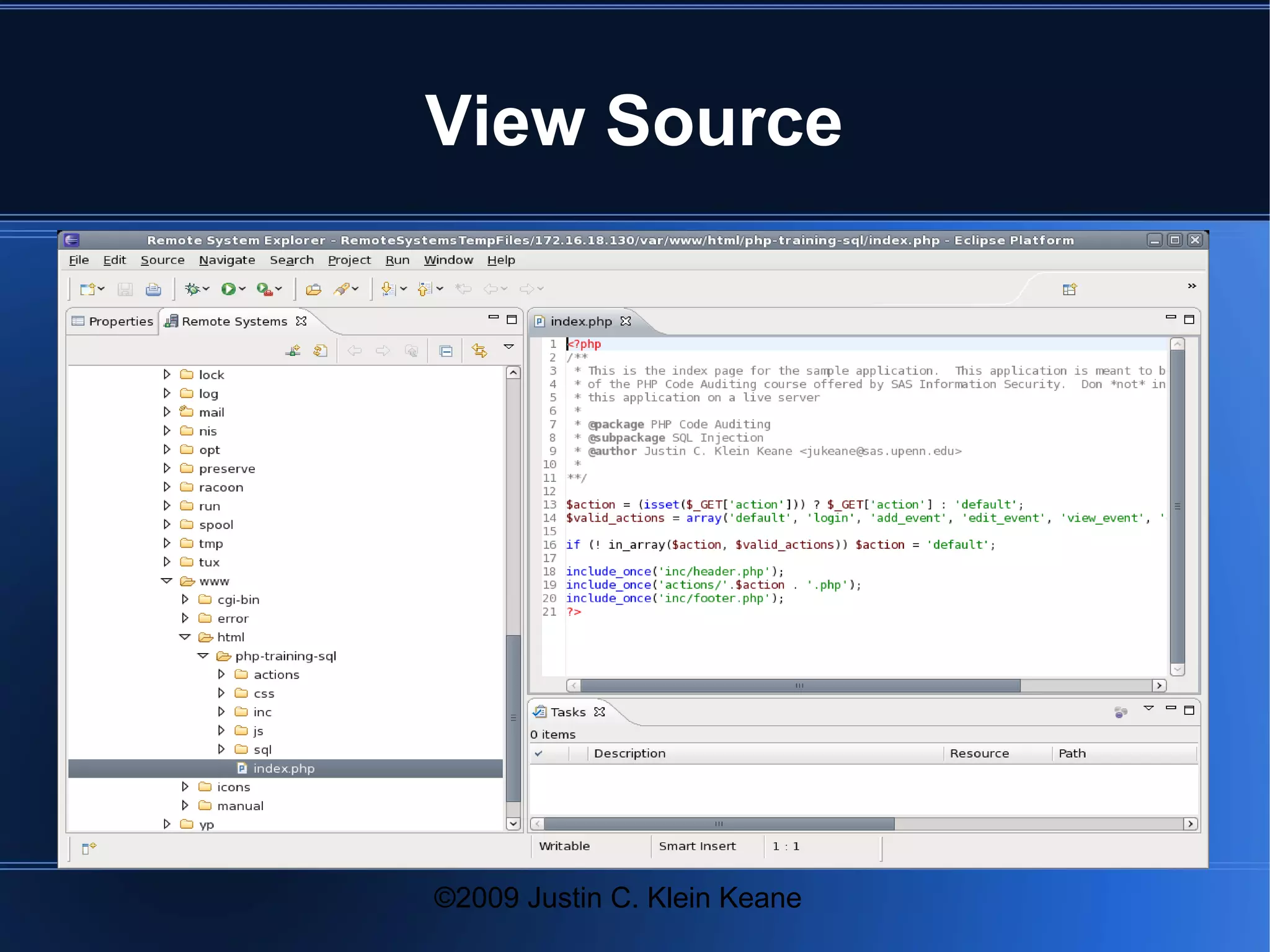Click the Debug bug icon
The image size is (1270, 952).
192,289
